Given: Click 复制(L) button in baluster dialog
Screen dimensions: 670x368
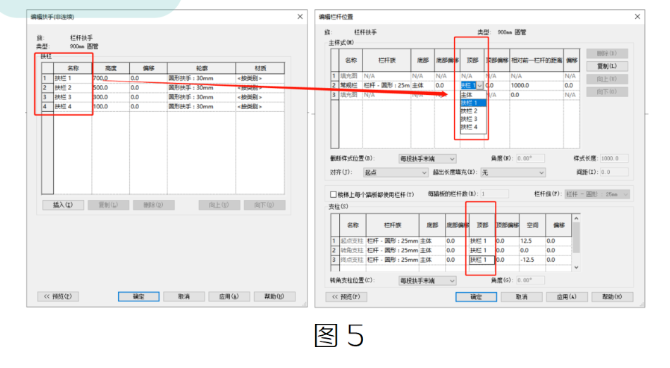Looking at the screenshot, I should 607,66.
